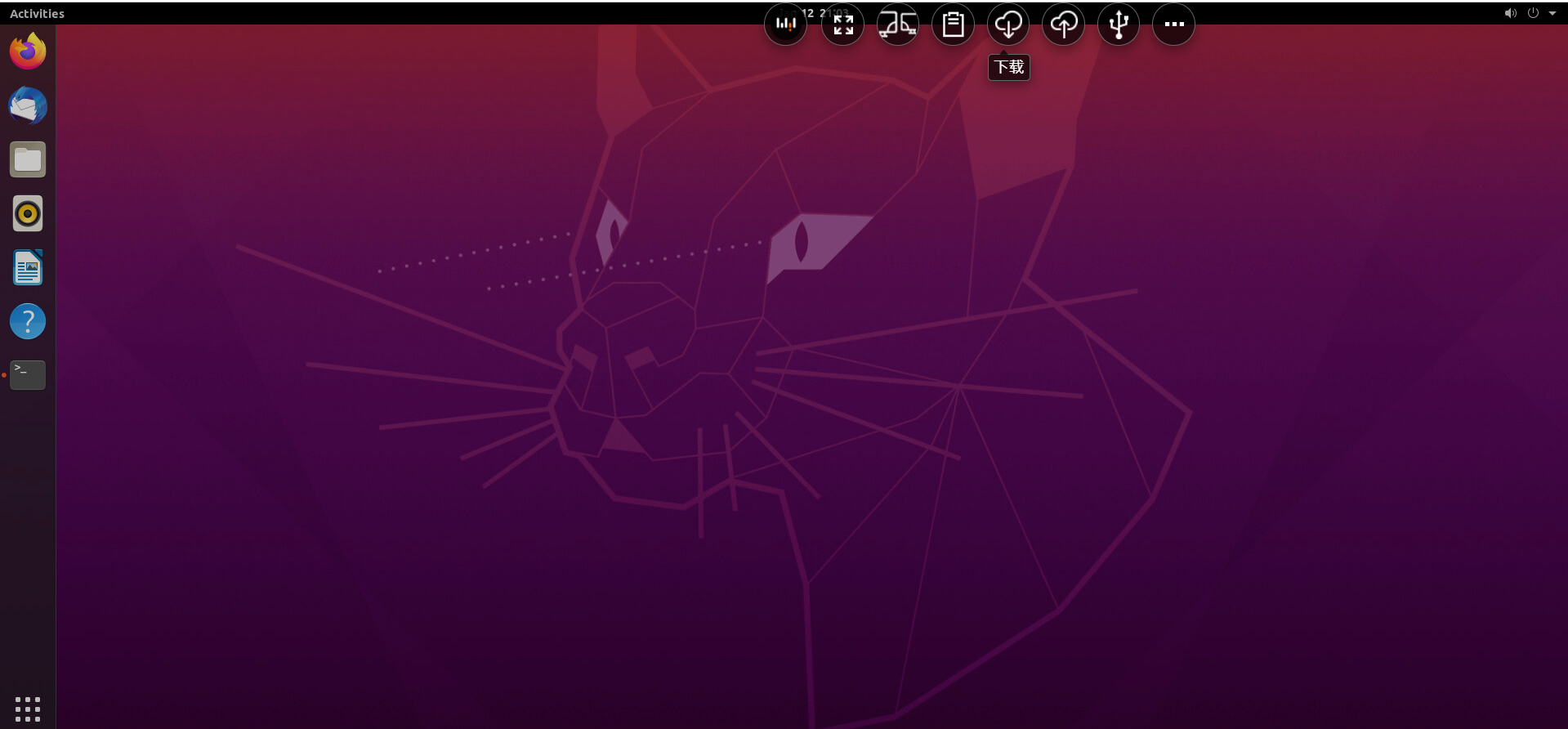This screenshot has width=1568, height=729.
Task: Click the cloud download icon
Action: pos(1008,25)
